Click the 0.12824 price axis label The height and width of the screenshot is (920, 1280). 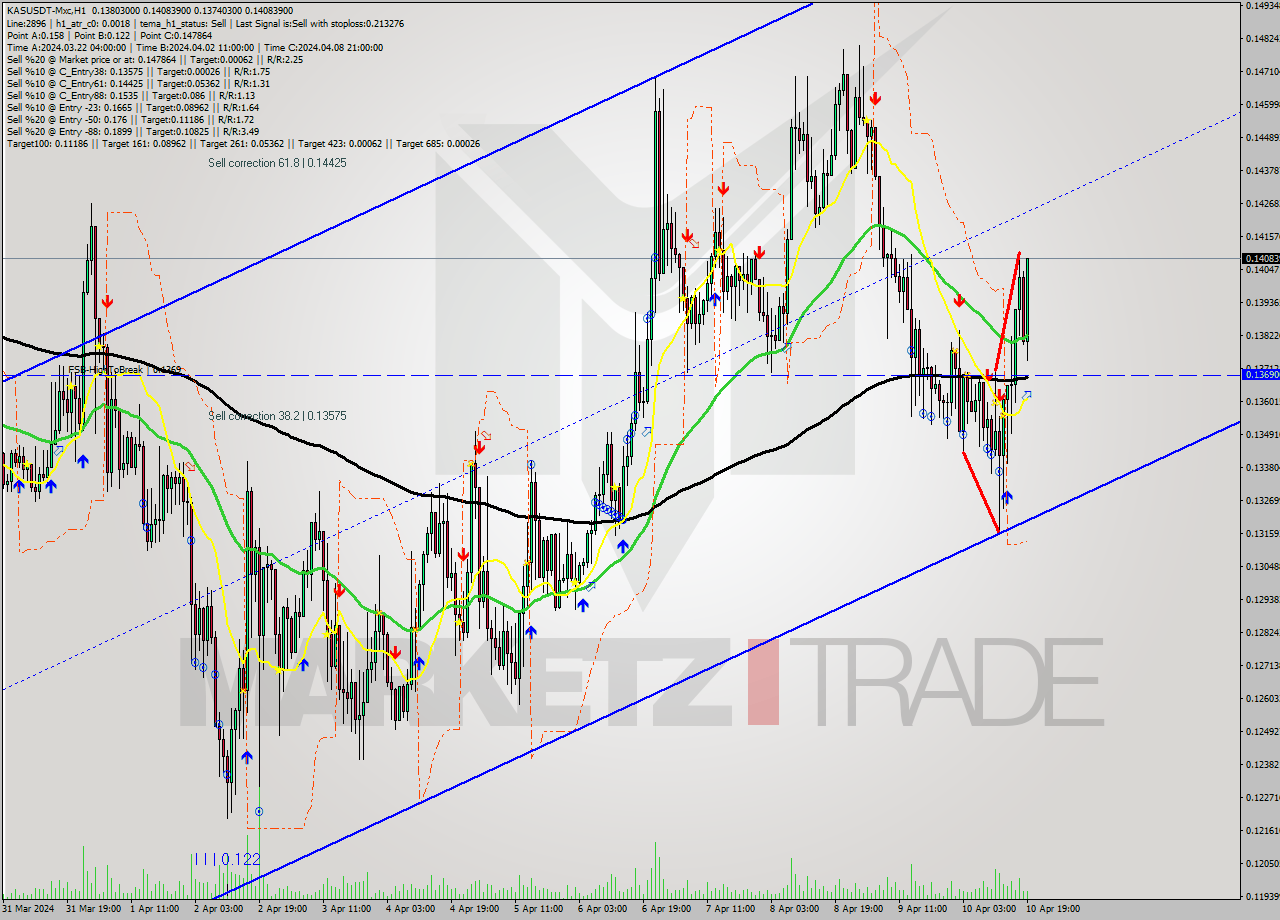(x=1261, y=632)
